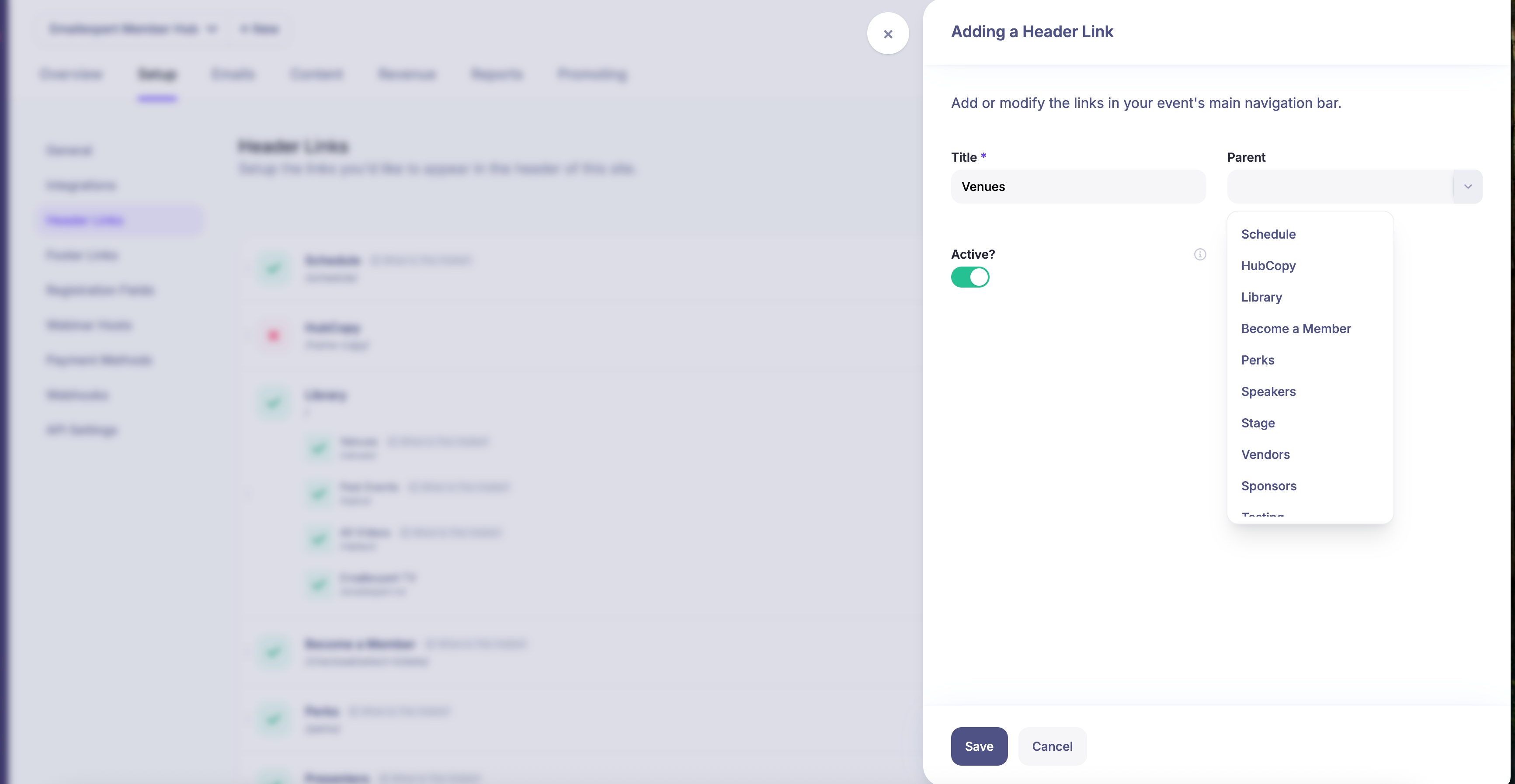The height and width of the screenshot is (784, 1515).
Task: Focus the Parent combo box input
Action: click(1340, 187)
